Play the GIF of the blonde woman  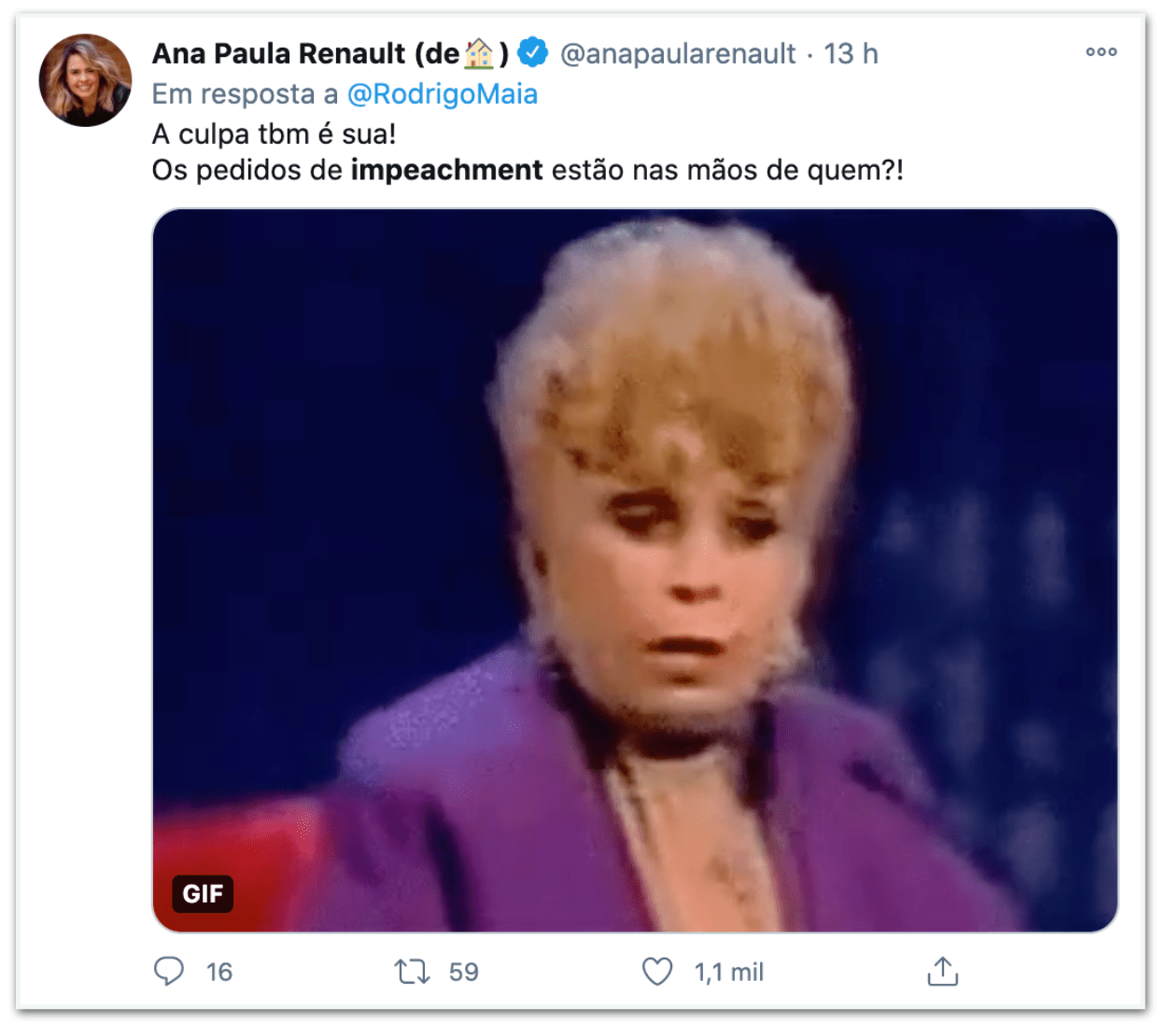[x=635, y=570]
